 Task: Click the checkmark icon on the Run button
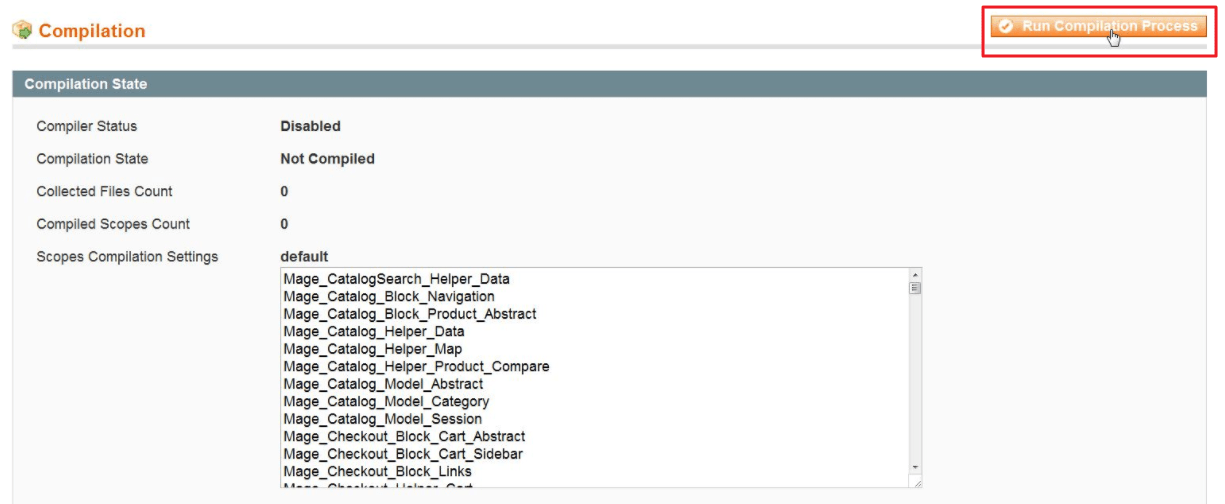pyautogui.click(x=1006, y=27)
